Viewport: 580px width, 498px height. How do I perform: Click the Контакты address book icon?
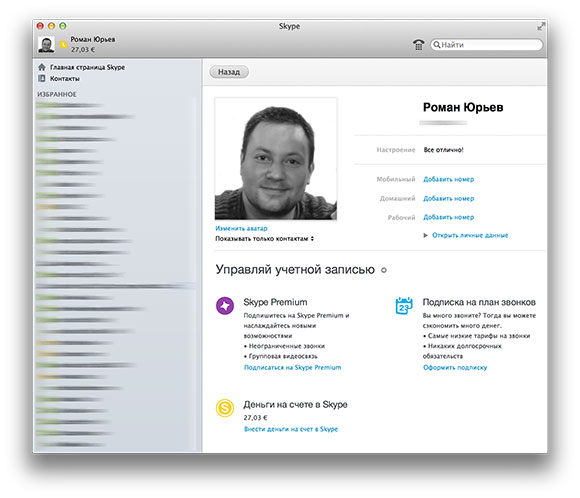click(x=42, y=78)
